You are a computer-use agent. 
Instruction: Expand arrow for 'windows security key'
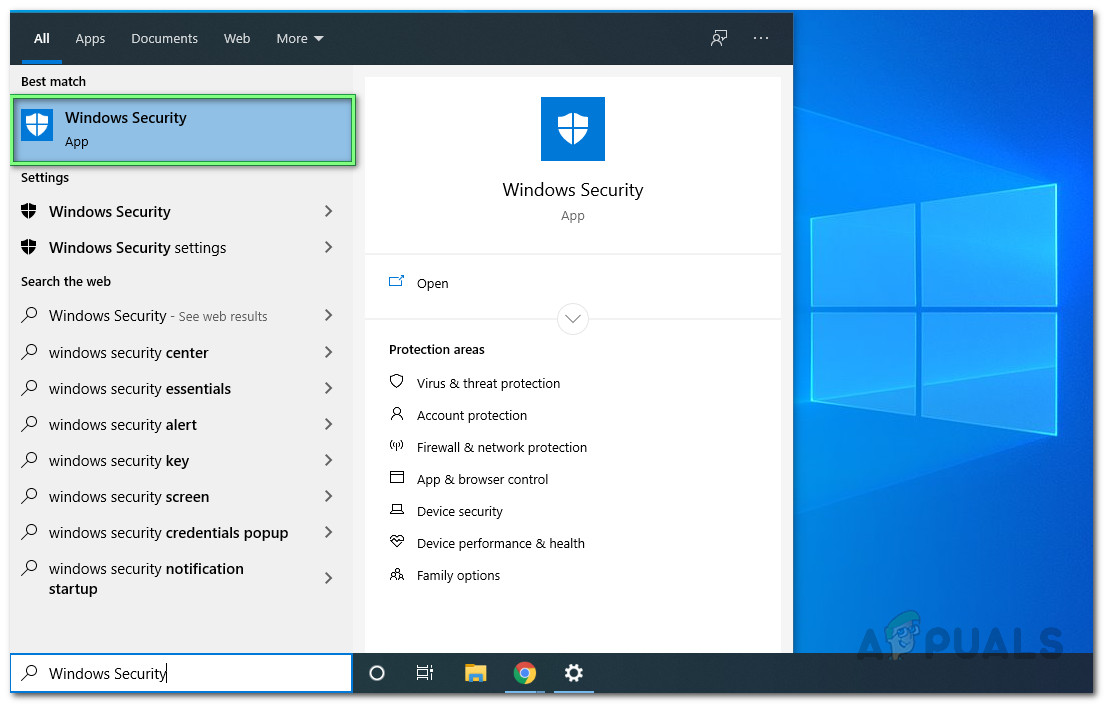[x=328, y=460]
